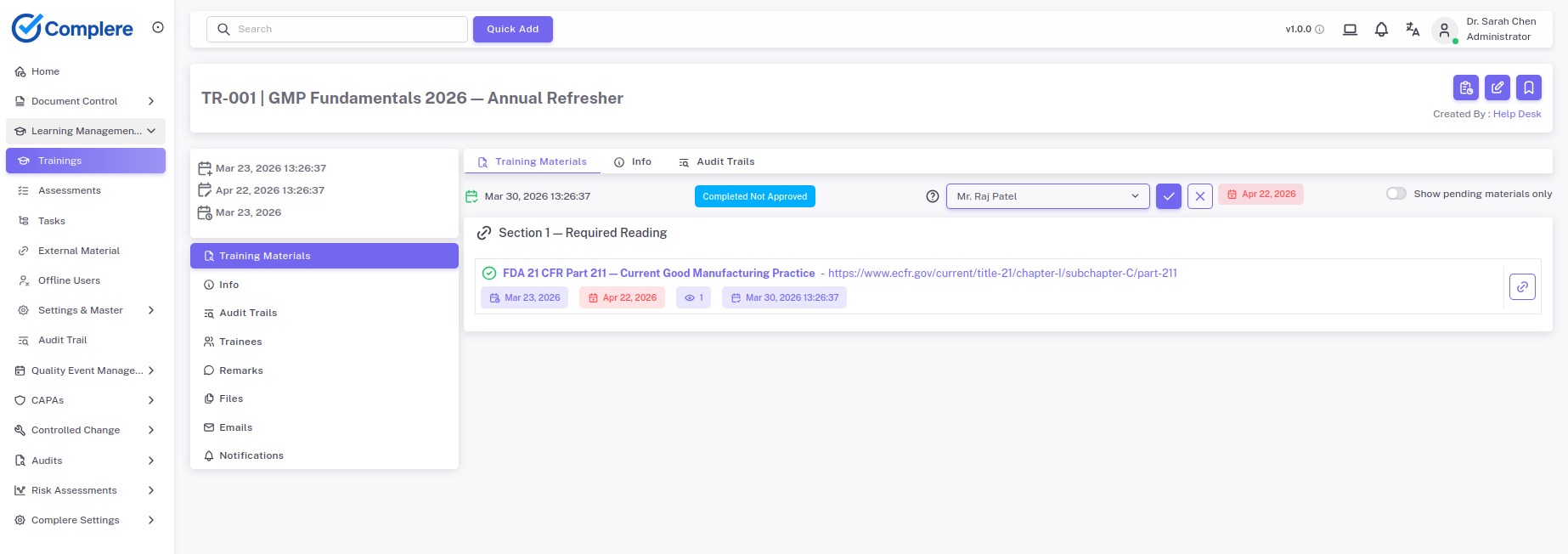Image resolution: width=1568 pixels, height=554 pixels.
Task: Click the notification bell icon
Action: (1381, 30)
